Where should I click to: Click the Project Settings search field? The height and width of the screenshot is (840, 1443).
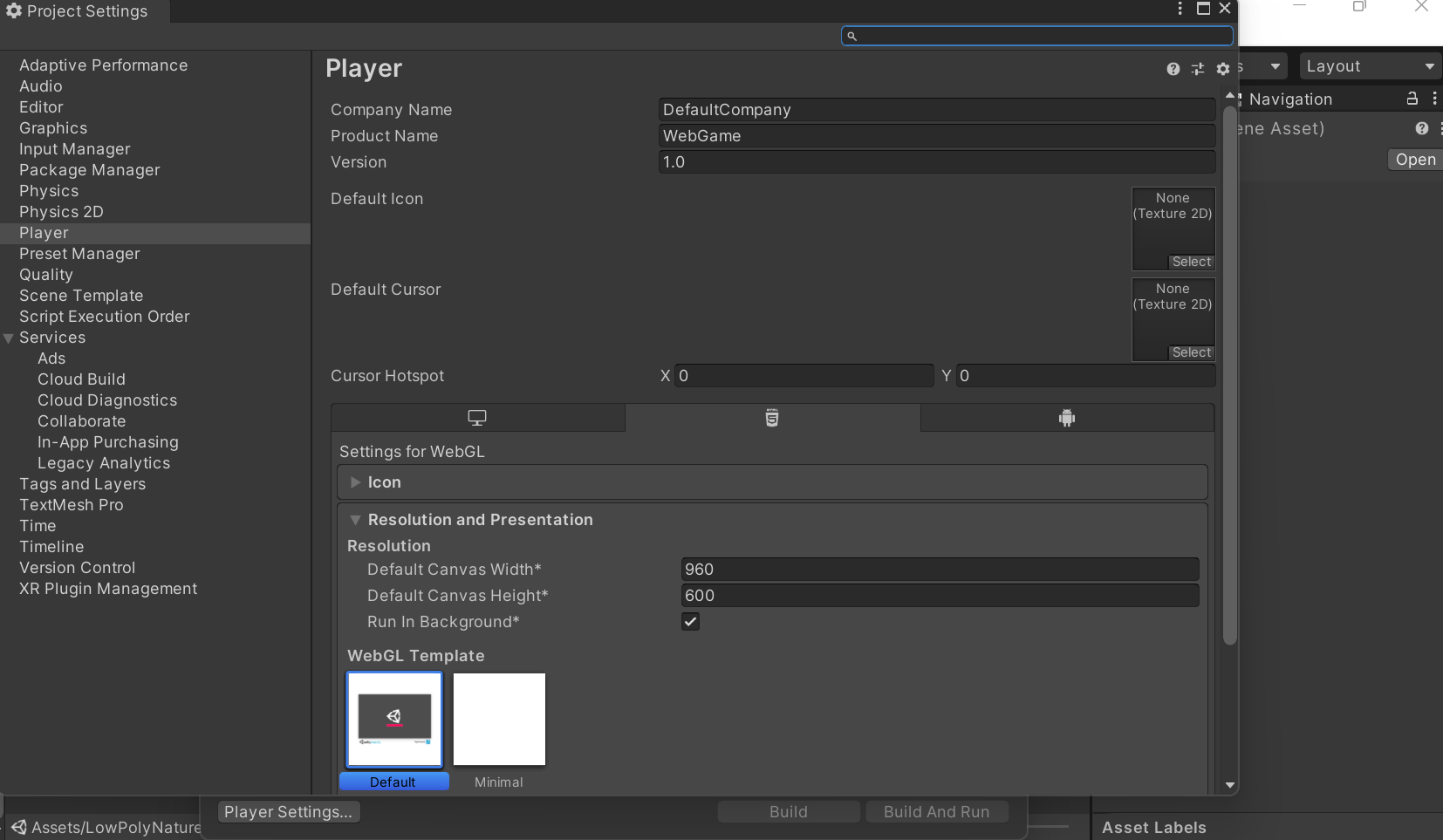1037,36
